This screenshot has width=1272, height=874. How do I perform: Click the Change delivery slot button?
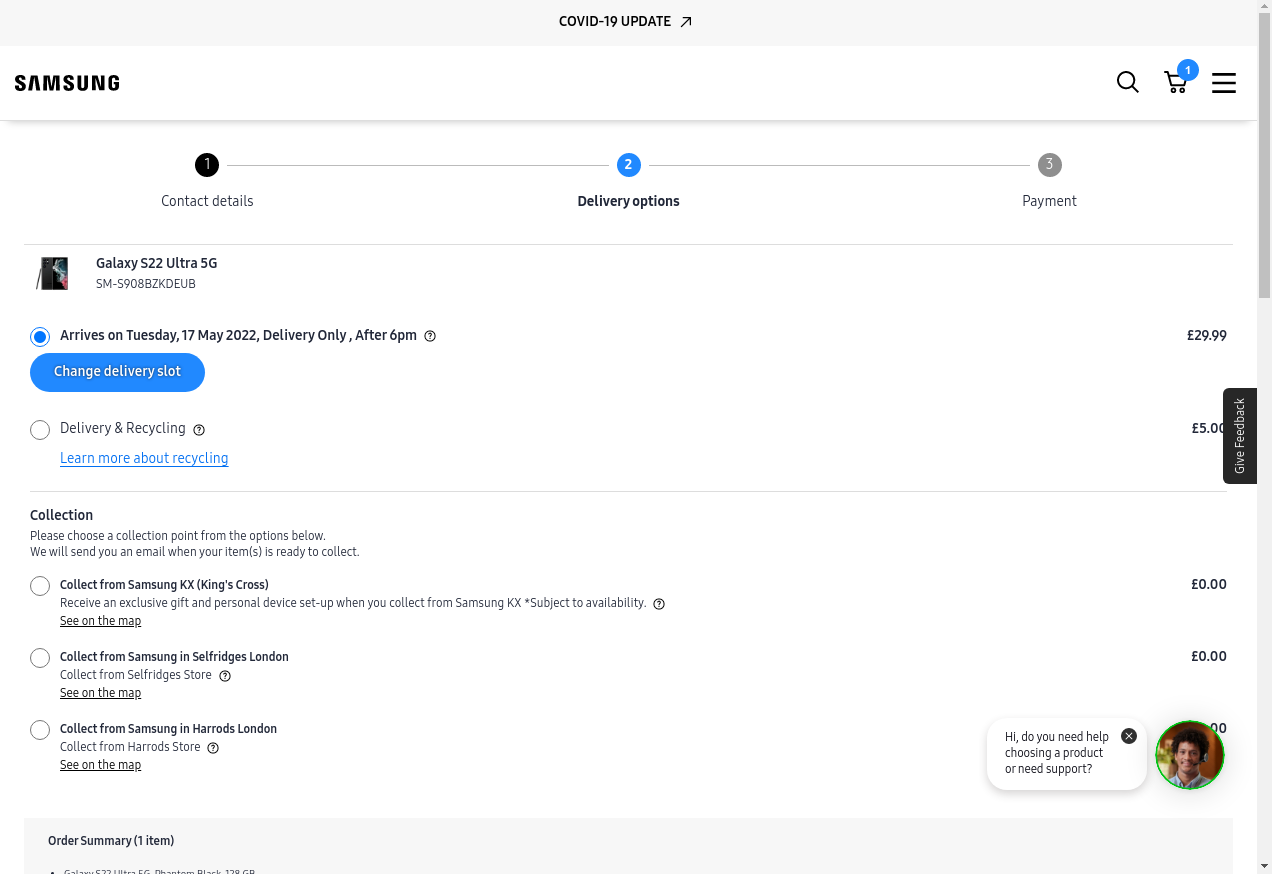pos(117,372)
